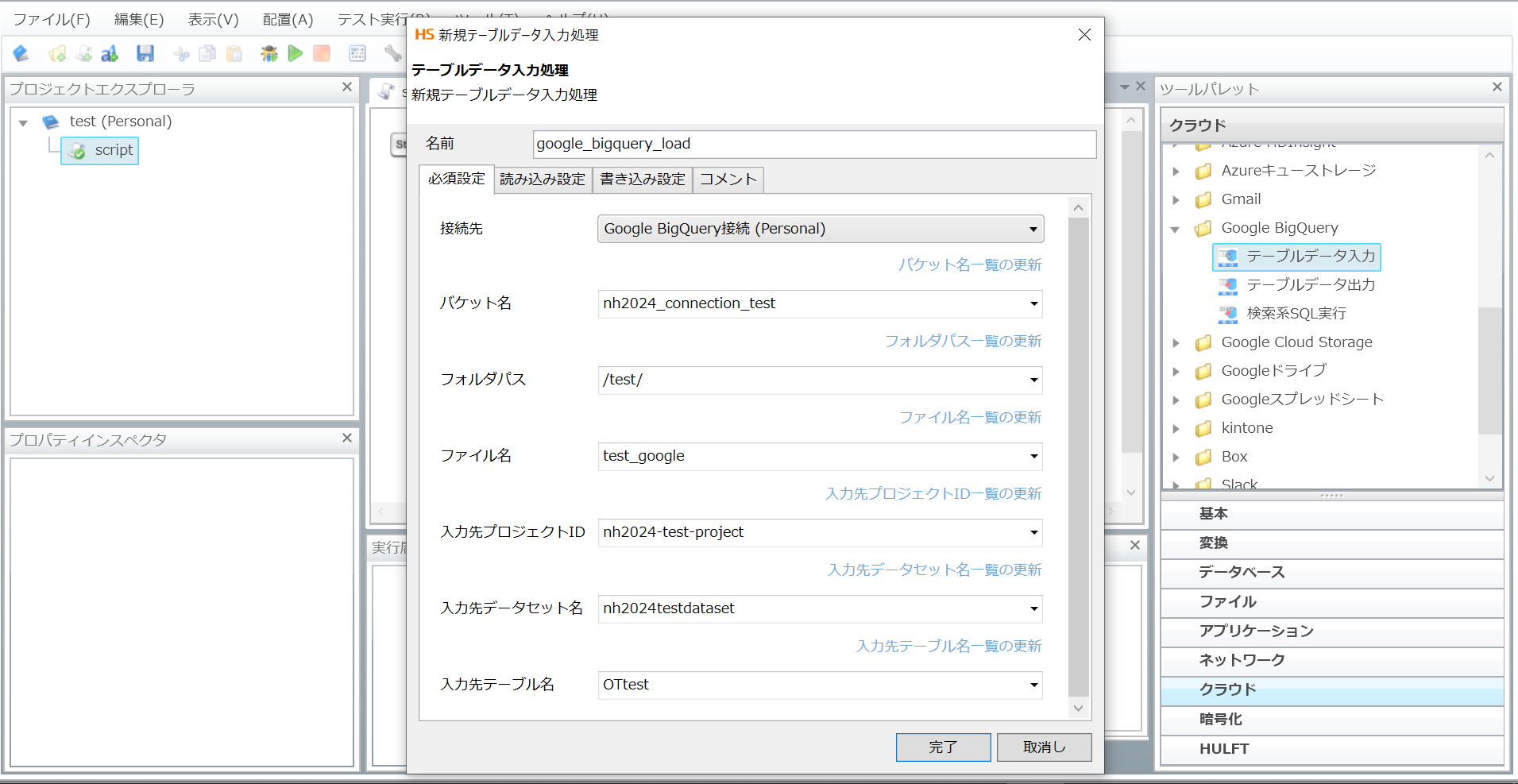Open the 配置(A) menu
Viewport: 1518px width, 784px height.
coord(288,20)
